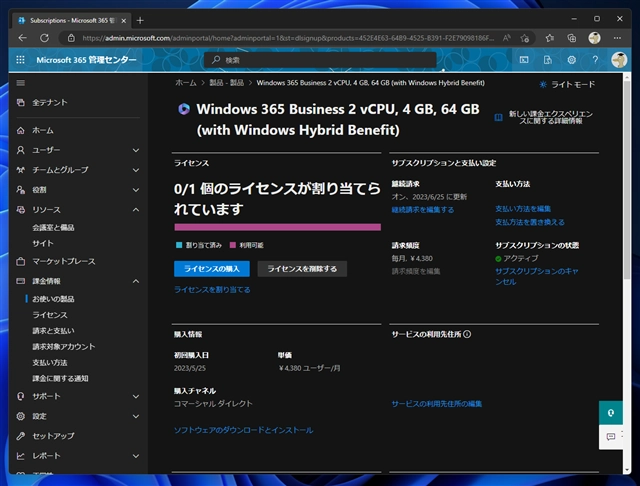
Task: Open account profile picture in header
Action: point(619,60)
